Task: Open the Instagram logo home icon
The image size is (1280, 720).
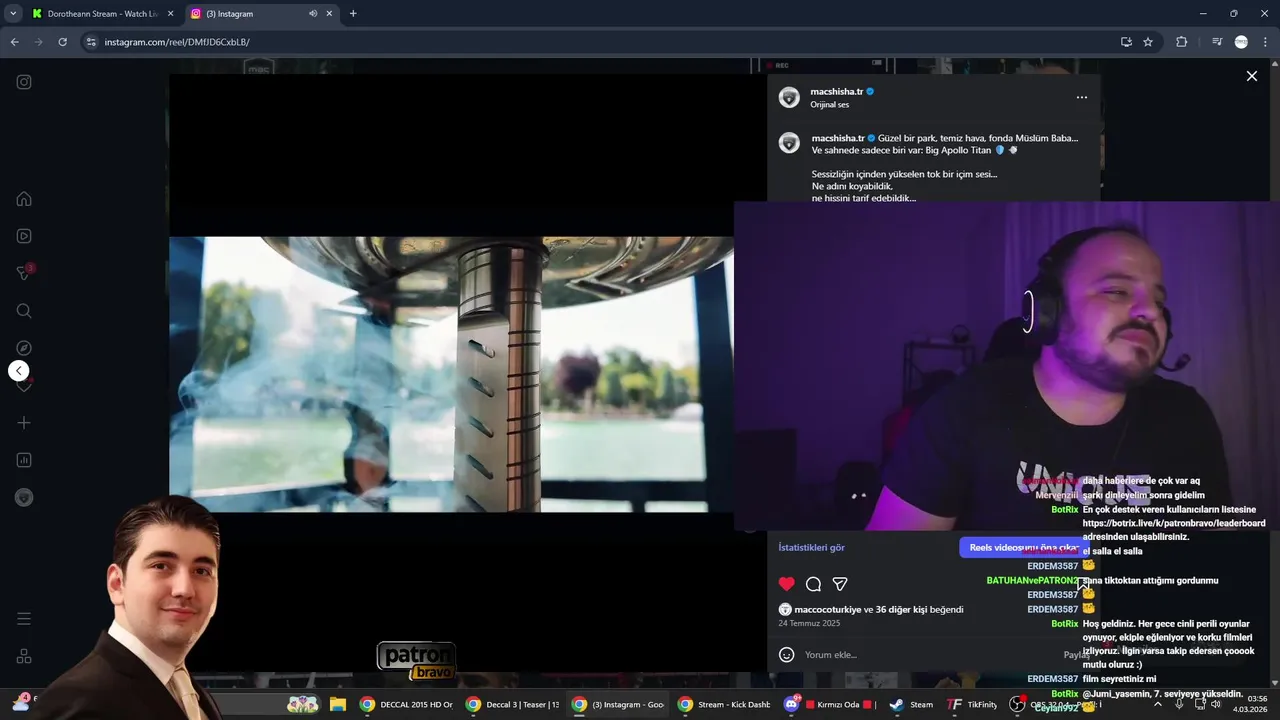Action: pyautogui.click(x=24, y=82)
